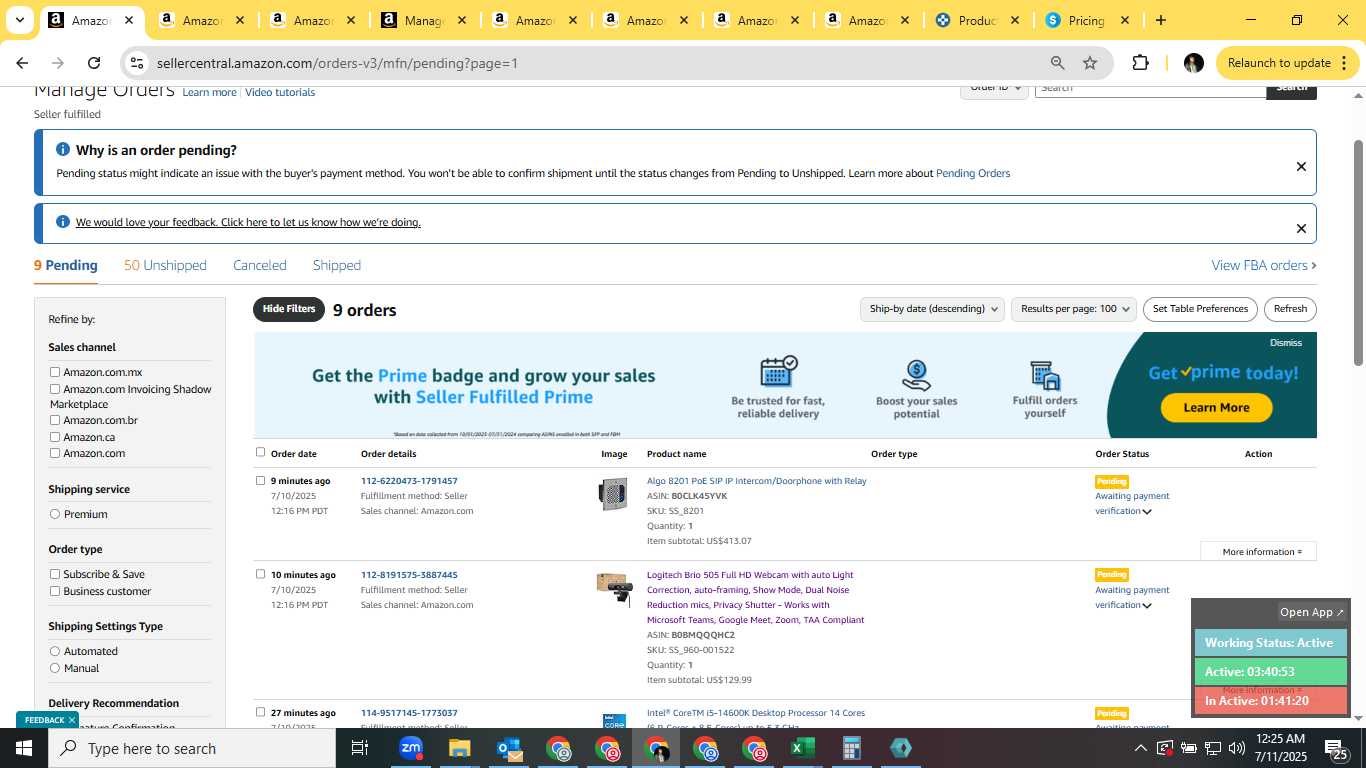Open the Chrome profile avatar
Image resolution: width=1366 pixels, height=768 pixels.
(x=1193, y=63)
